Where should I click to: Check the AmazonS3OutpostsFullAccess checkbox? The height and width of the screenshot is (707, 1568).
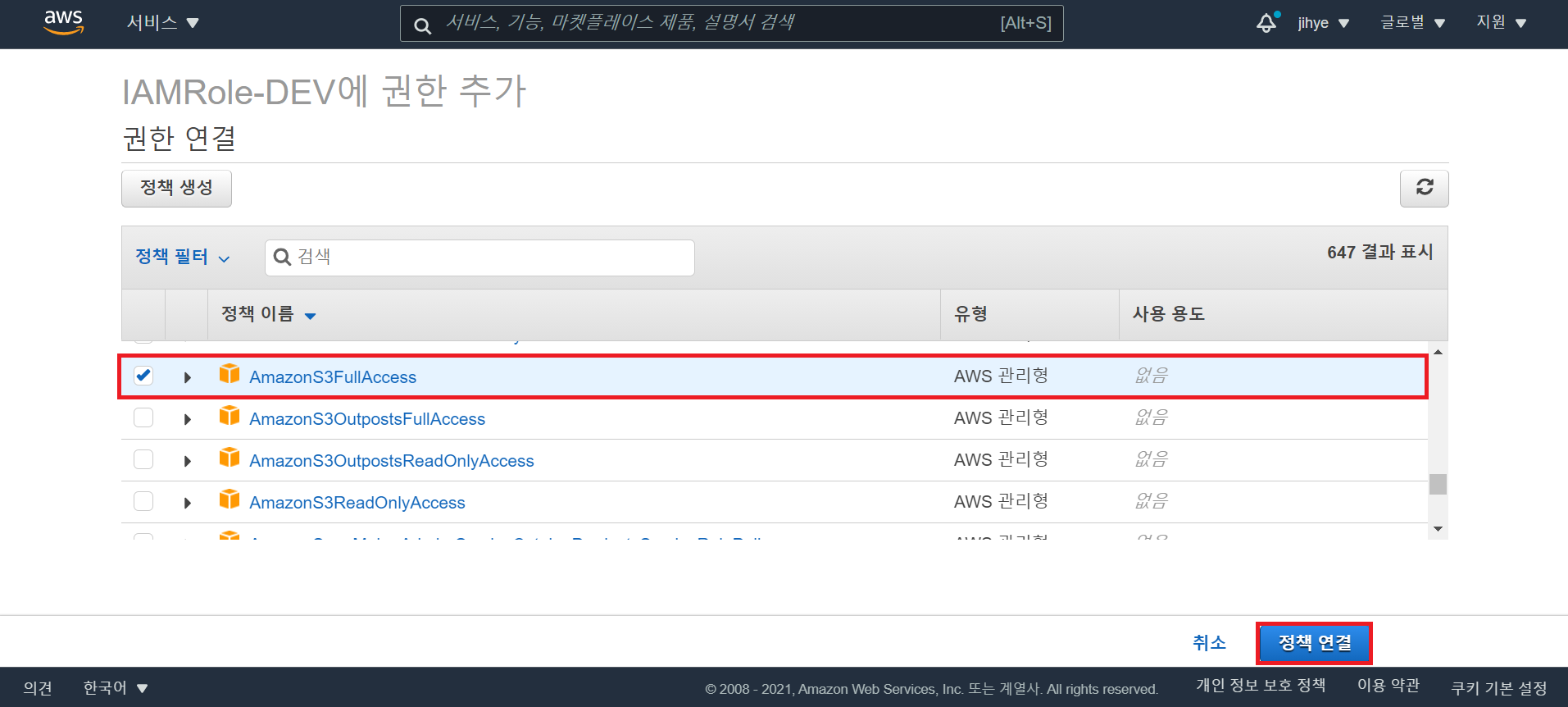point(143,417)
